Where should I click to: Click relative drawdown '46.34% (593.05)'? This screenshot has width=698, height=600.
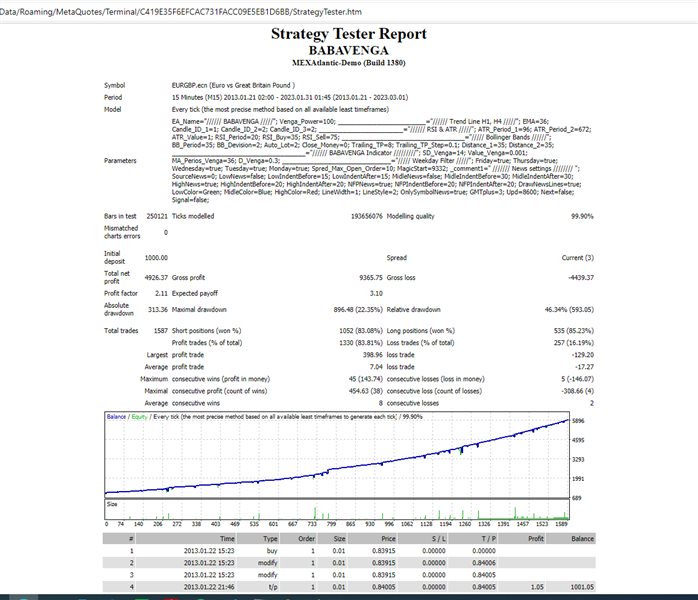click(x=569, y=310)
